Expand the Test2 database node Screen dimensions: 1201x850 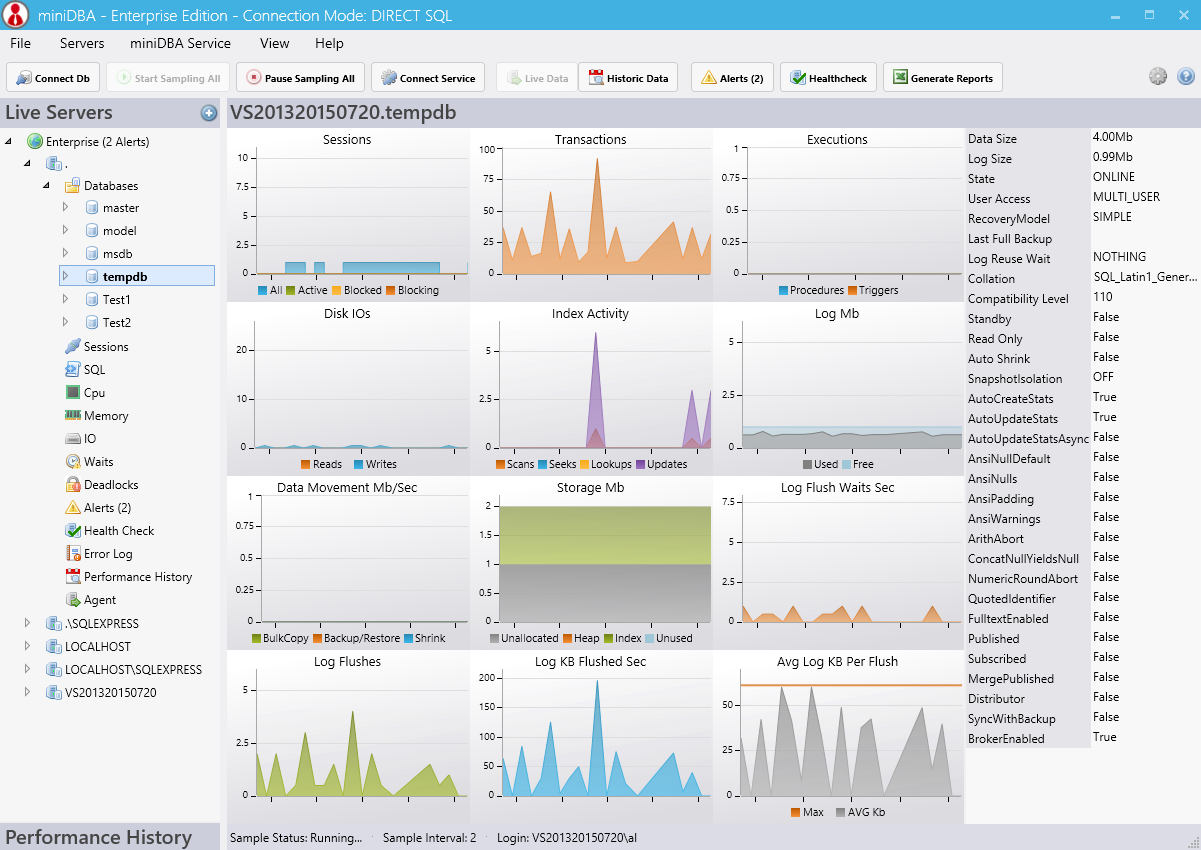point(66,322)
